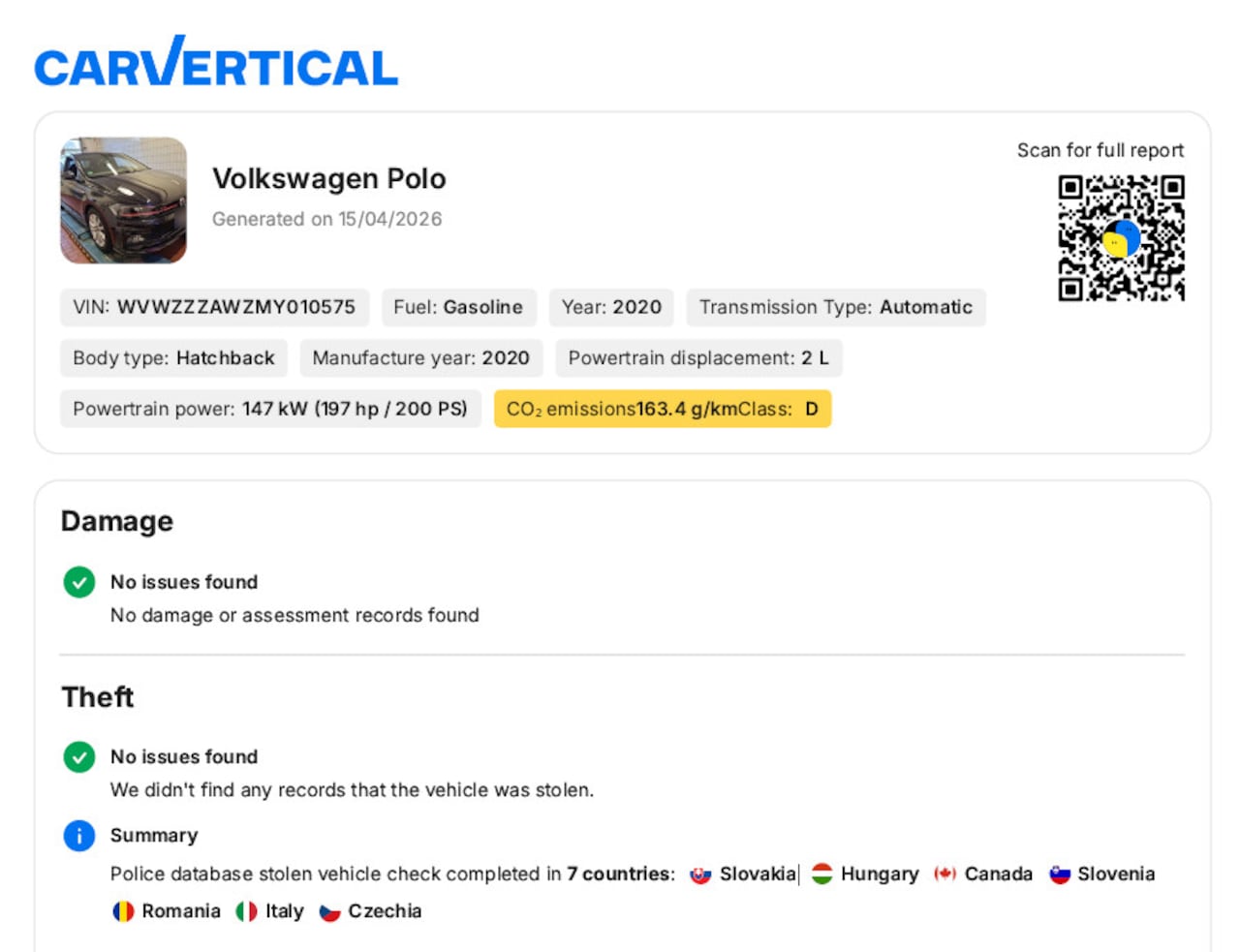Image resolution: width=1240 pixels, height=952 pixels.
Task: Open the Volkswagen Polo car thumbnail
Action: 123,200
